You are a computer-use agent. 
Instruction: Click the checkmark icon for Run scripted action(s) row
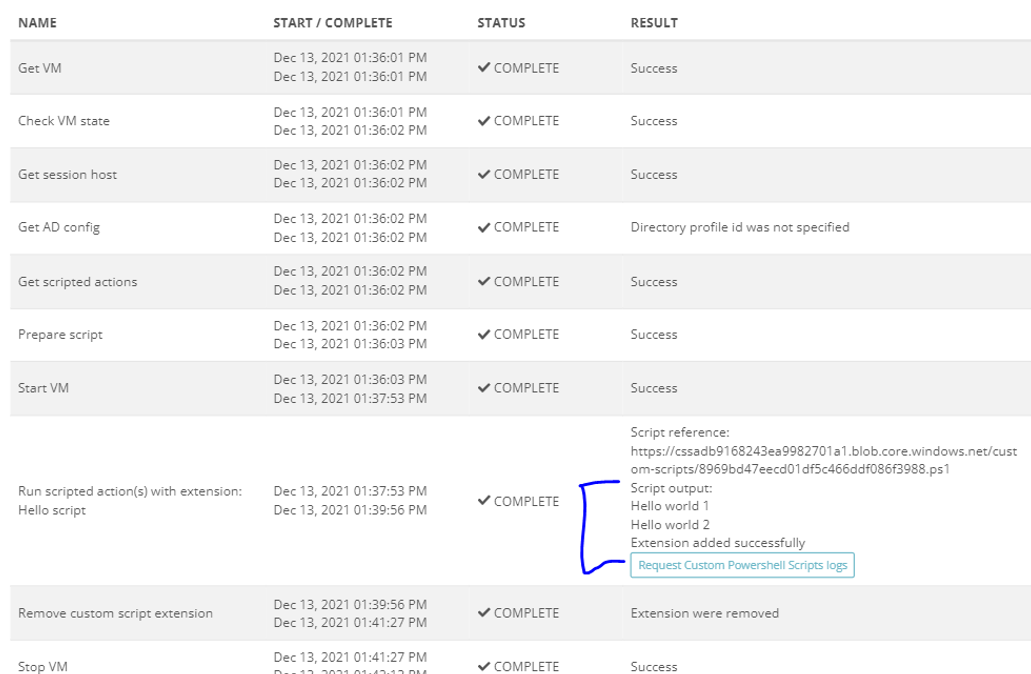pyautogui.click(x=483, y=501)
